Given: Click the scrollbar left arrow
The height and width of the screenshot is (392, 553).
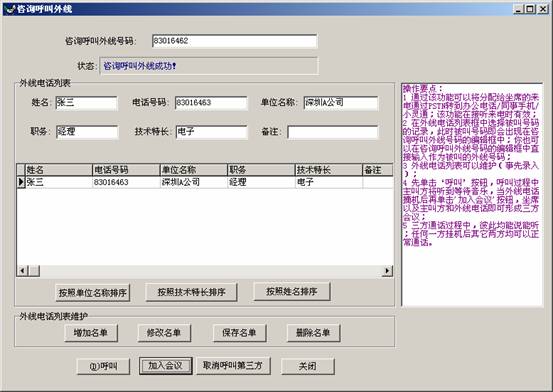Looking at the screenshot, I should (22, 271).
